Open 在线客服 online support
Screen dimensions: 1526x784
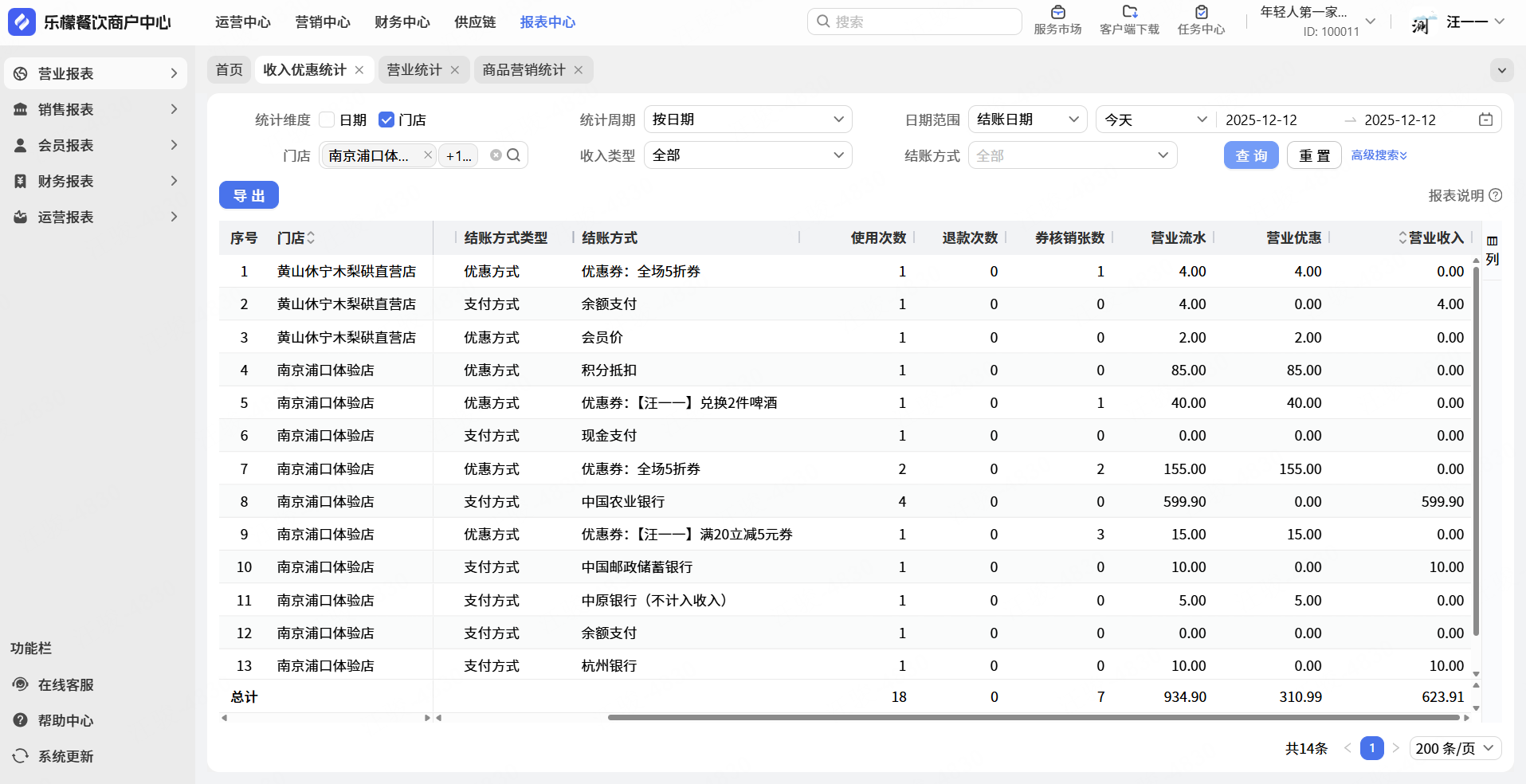click(65, 684)
